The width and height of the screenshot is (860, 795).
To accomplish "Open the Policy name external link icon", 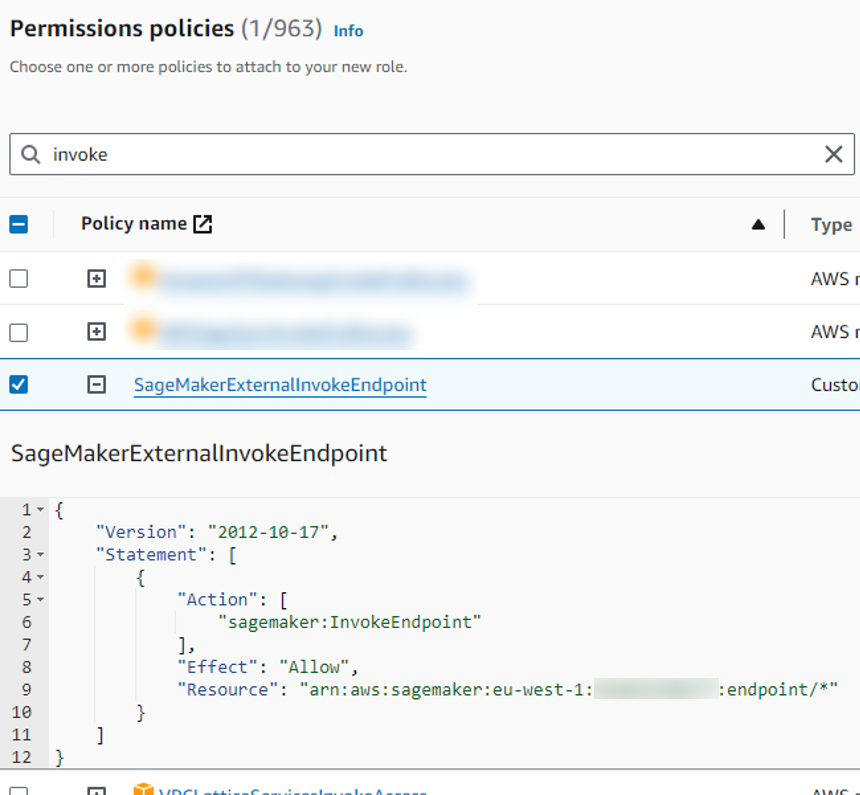I will 202,224.
